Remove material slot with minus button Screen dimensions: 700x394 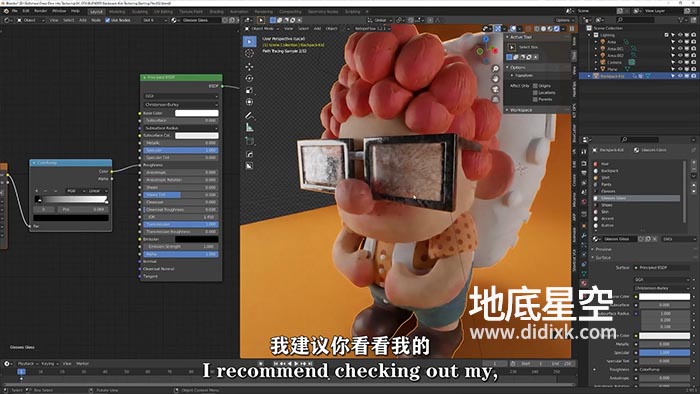[x=694, y=170]
